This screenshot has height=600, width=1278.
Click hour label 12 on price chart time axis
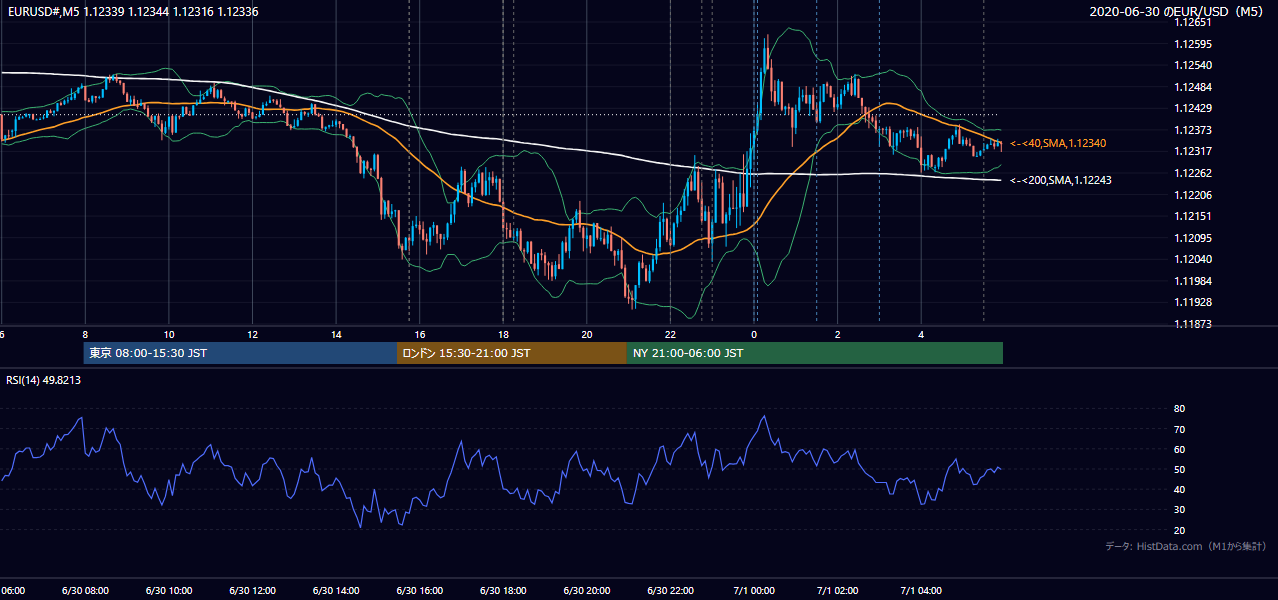pos(253,334)
